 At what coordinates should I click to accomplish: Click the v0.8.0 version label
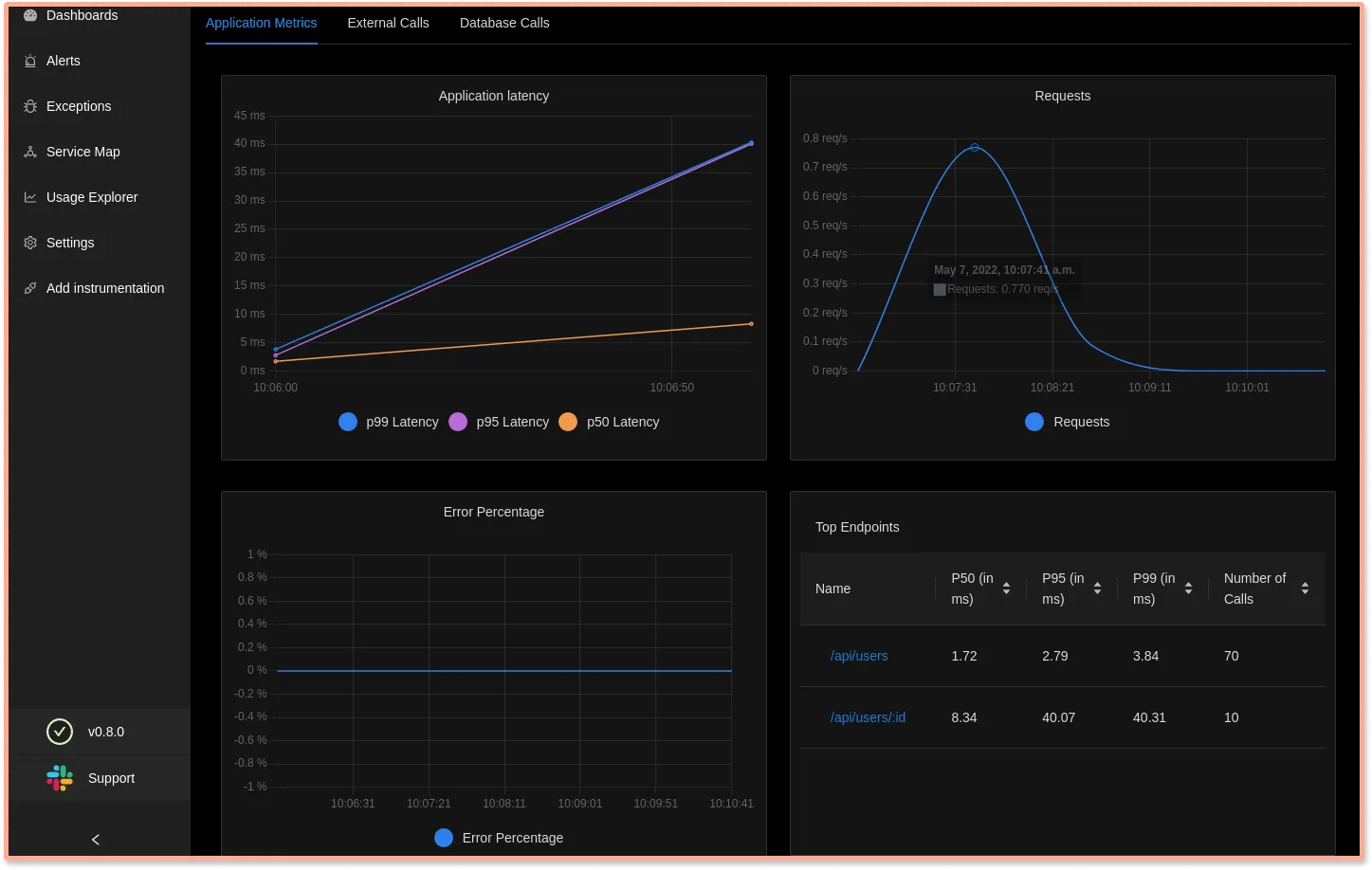[106, 732]
